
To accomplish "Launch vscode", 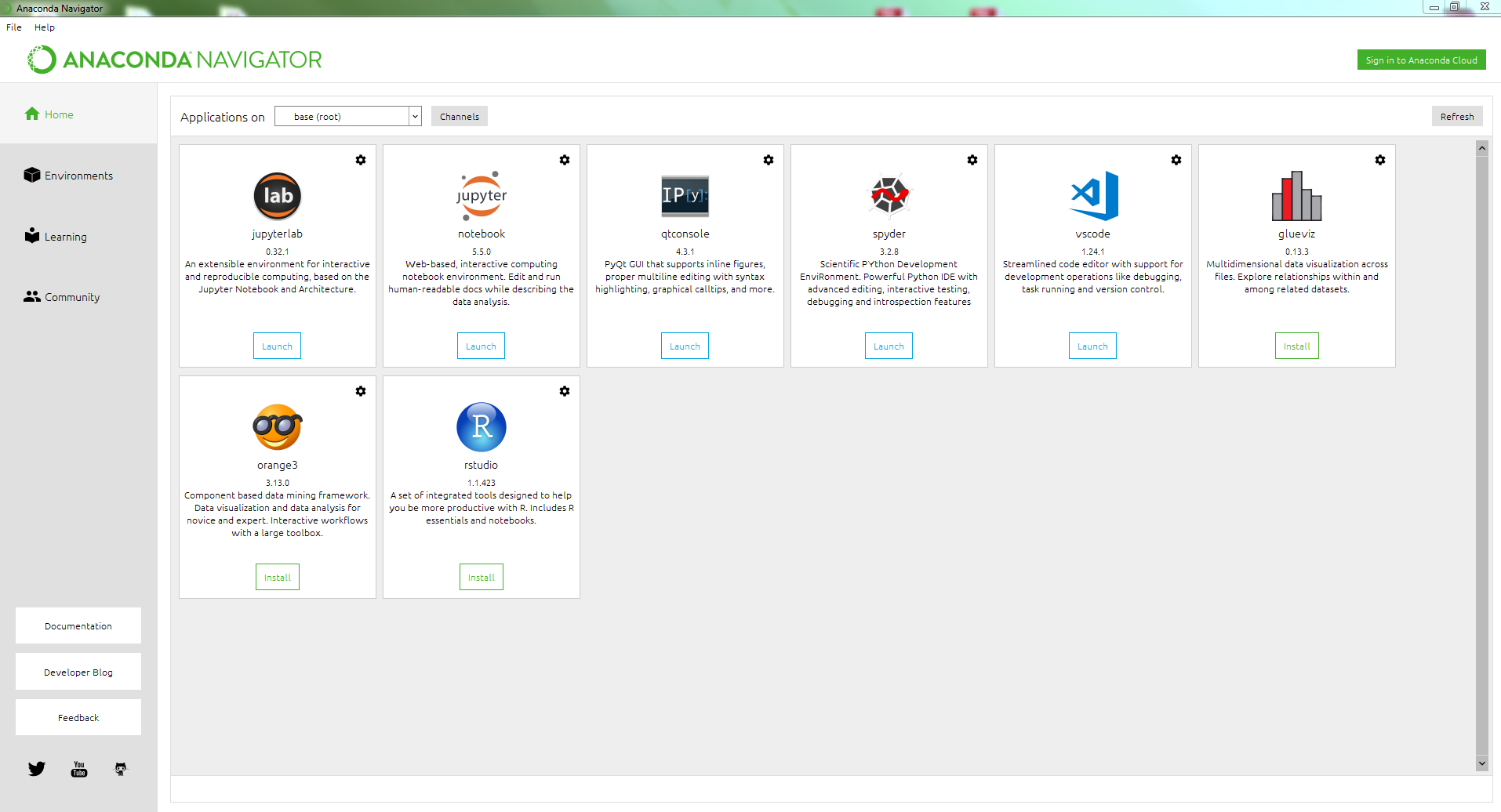I will pyautogui.click(x=1092, y=346).
